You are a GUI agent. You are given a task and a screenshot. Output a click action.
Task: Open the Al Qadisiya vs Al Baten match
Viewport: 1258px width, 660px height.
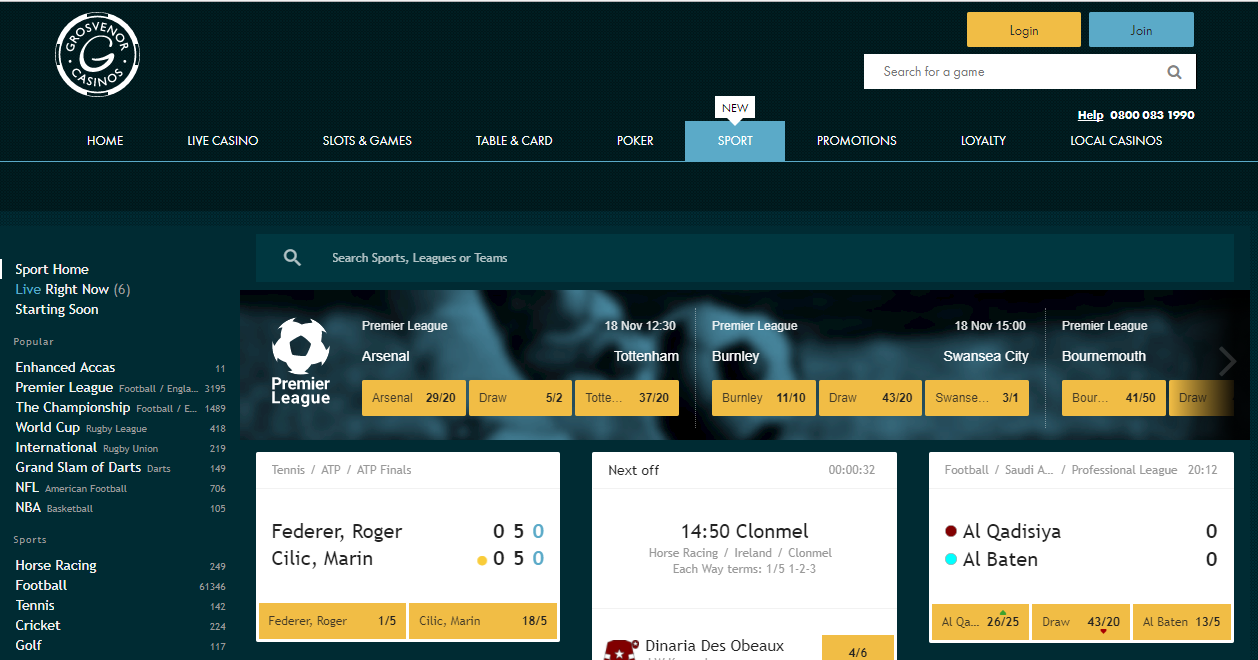(1081, 545)
